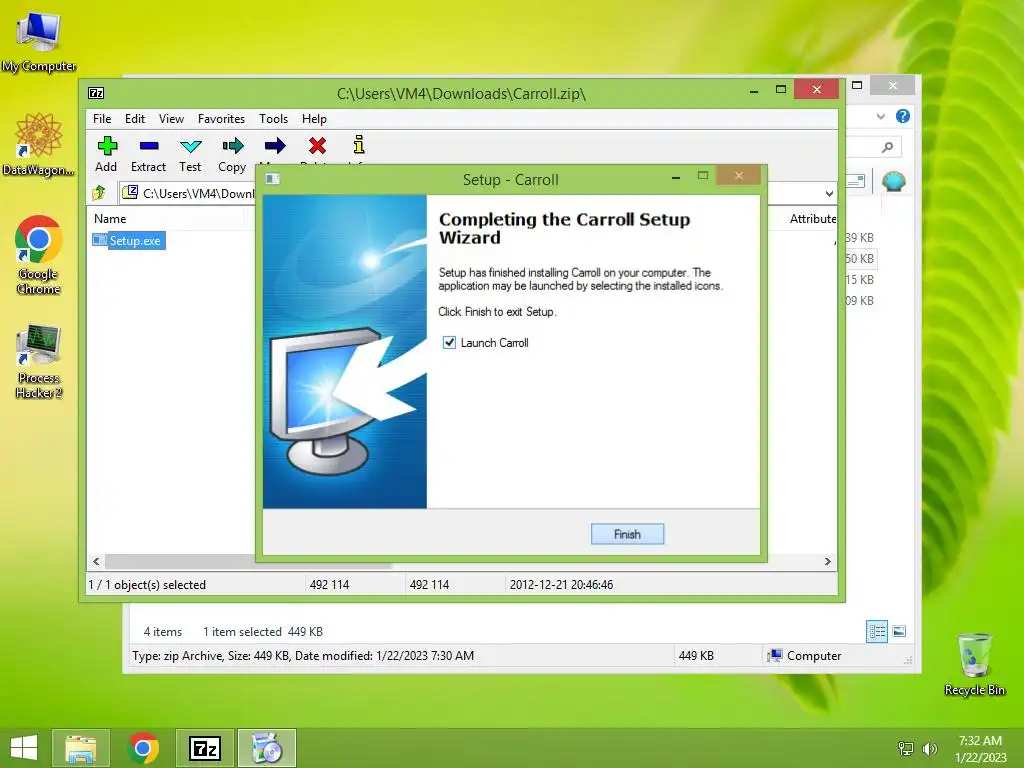Switch Explorer to details view icon
Screen dimensions: 1024x768
pos(877,632)
